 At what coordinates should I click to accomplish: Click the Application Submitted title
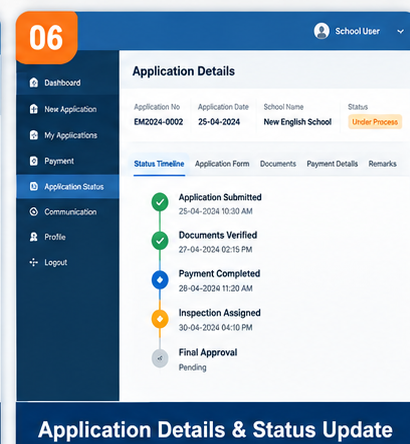coord(220,197)
